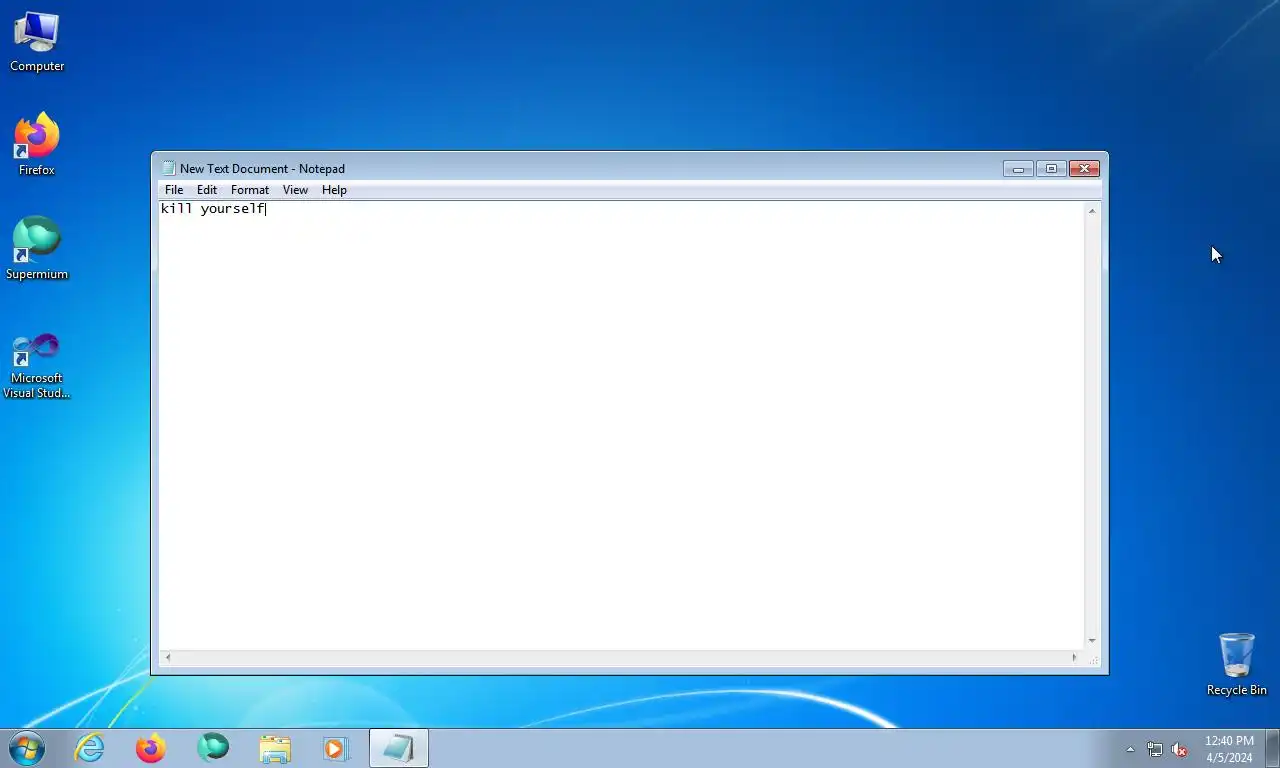Click the horizontal scrollbar right arrow
Screen dimensions: 1280x768
pyautogui.click(x=1075, y=658)
